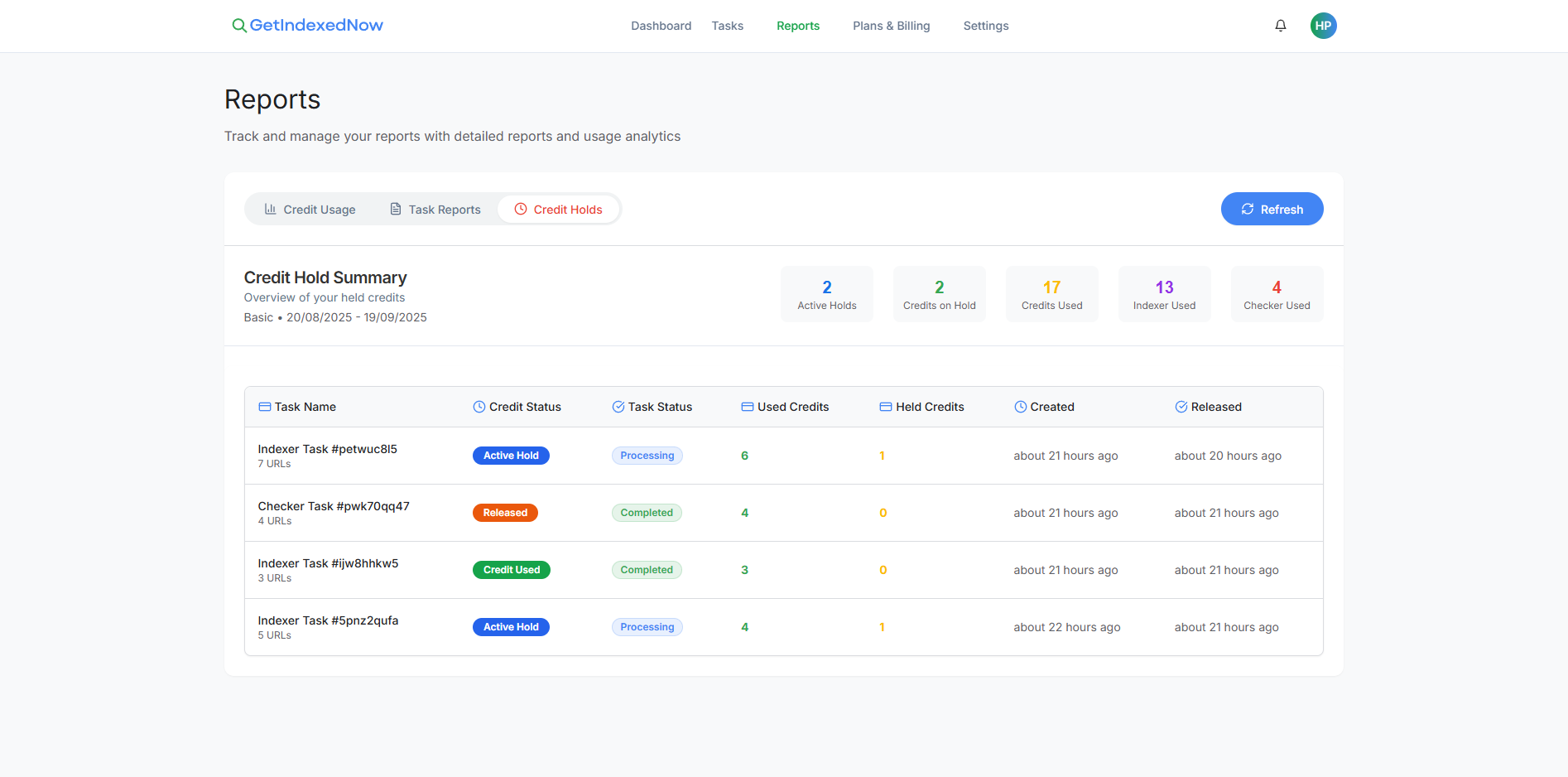Click the red clock icon on Credit Holds tab
The width and height of the screenshot is (1568, 777).
tap(521, 209)
